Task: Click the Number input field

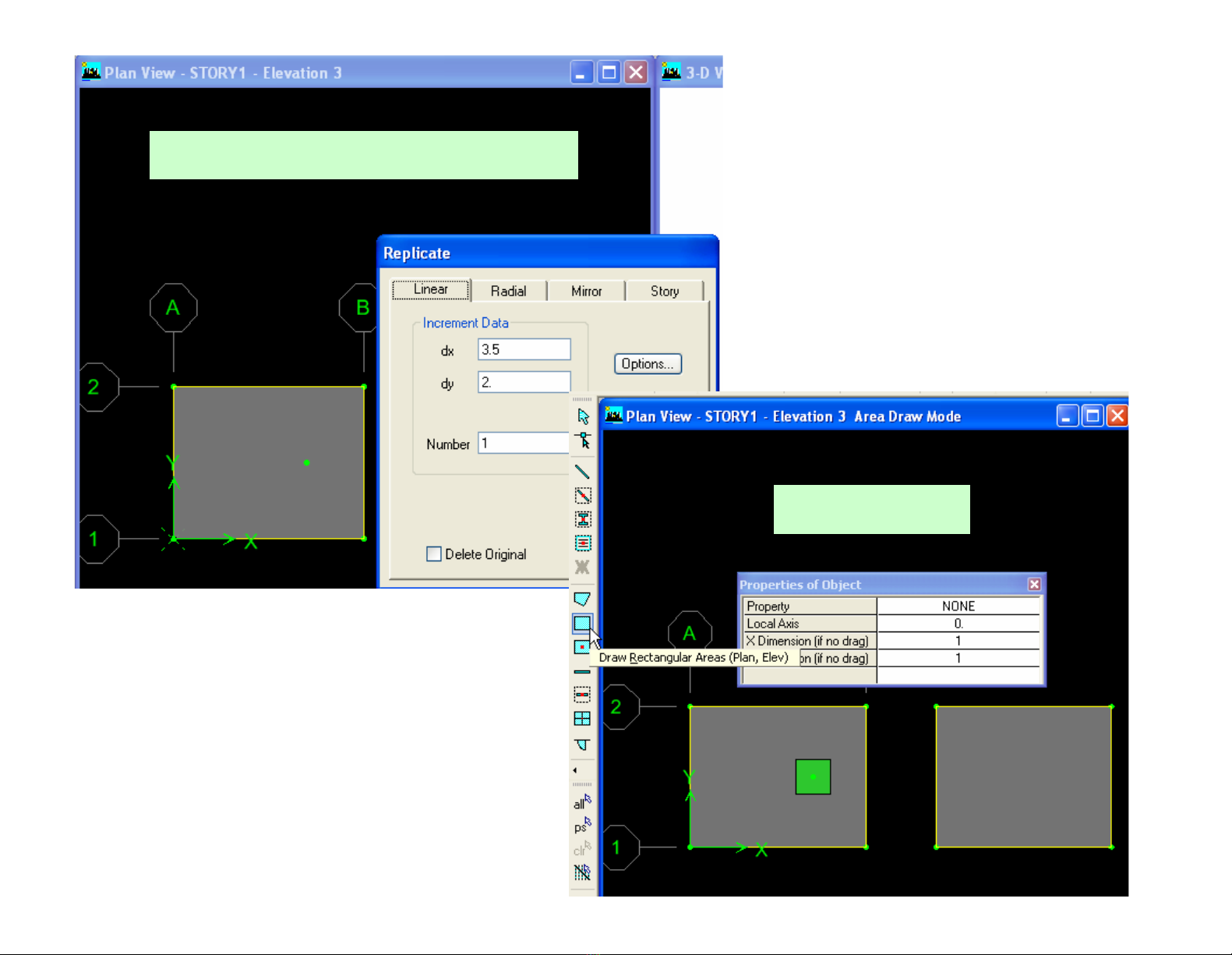Action: (524, 444)
